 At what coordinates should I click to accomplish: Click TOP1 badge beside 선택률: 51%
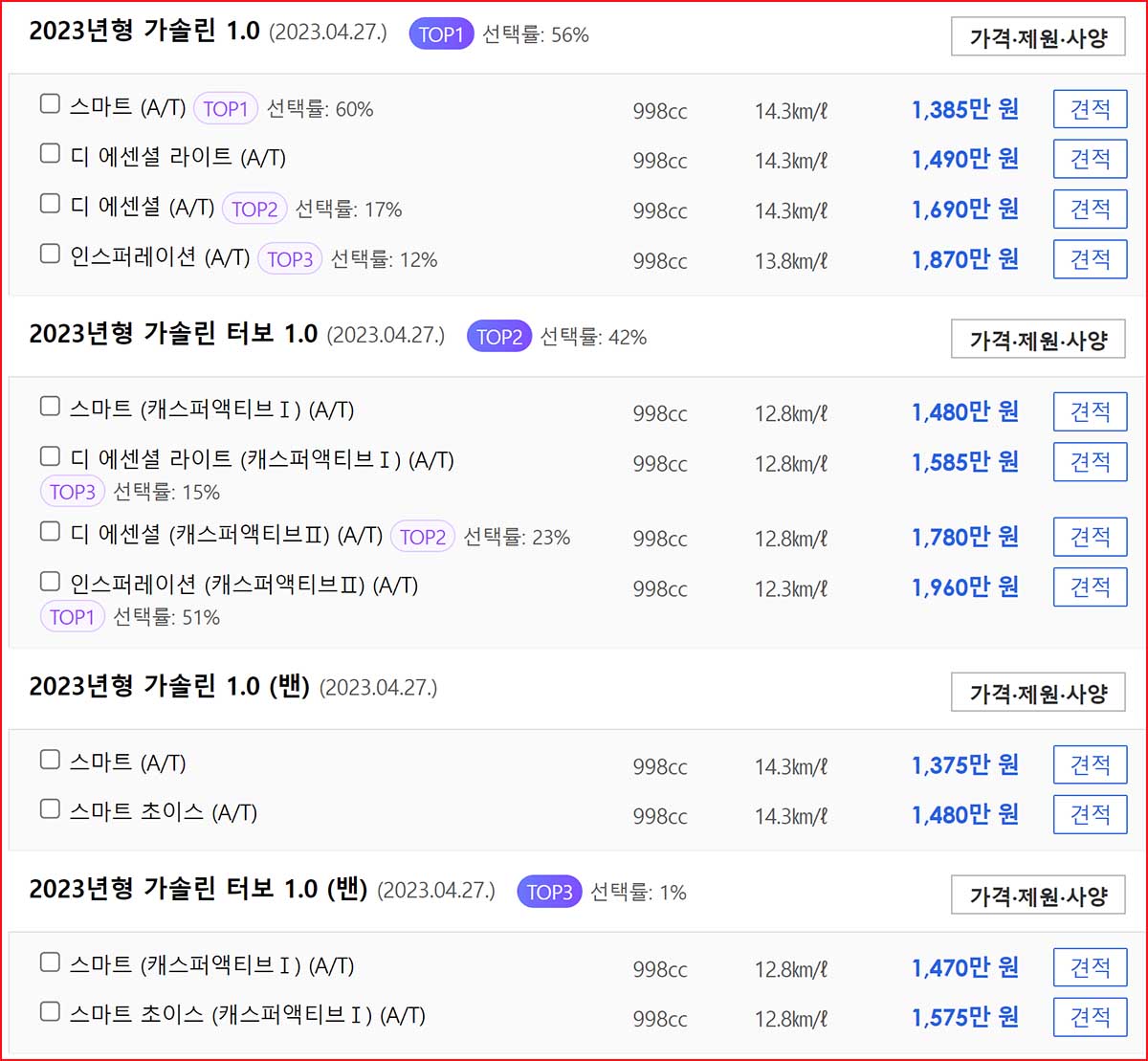click(73, 617)
